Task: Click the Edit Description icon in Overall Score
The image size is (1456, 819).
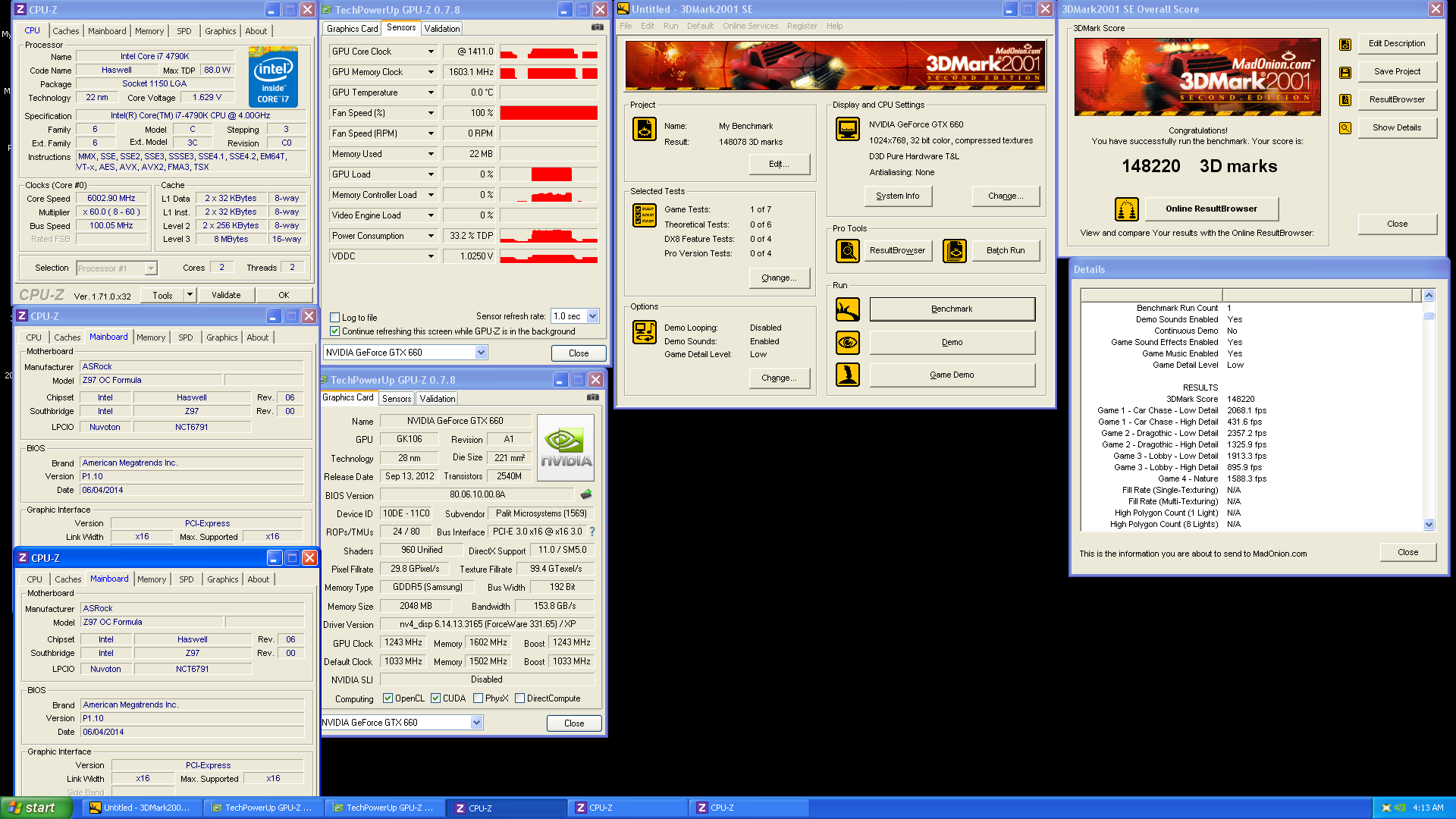Action: point(1345,44)
